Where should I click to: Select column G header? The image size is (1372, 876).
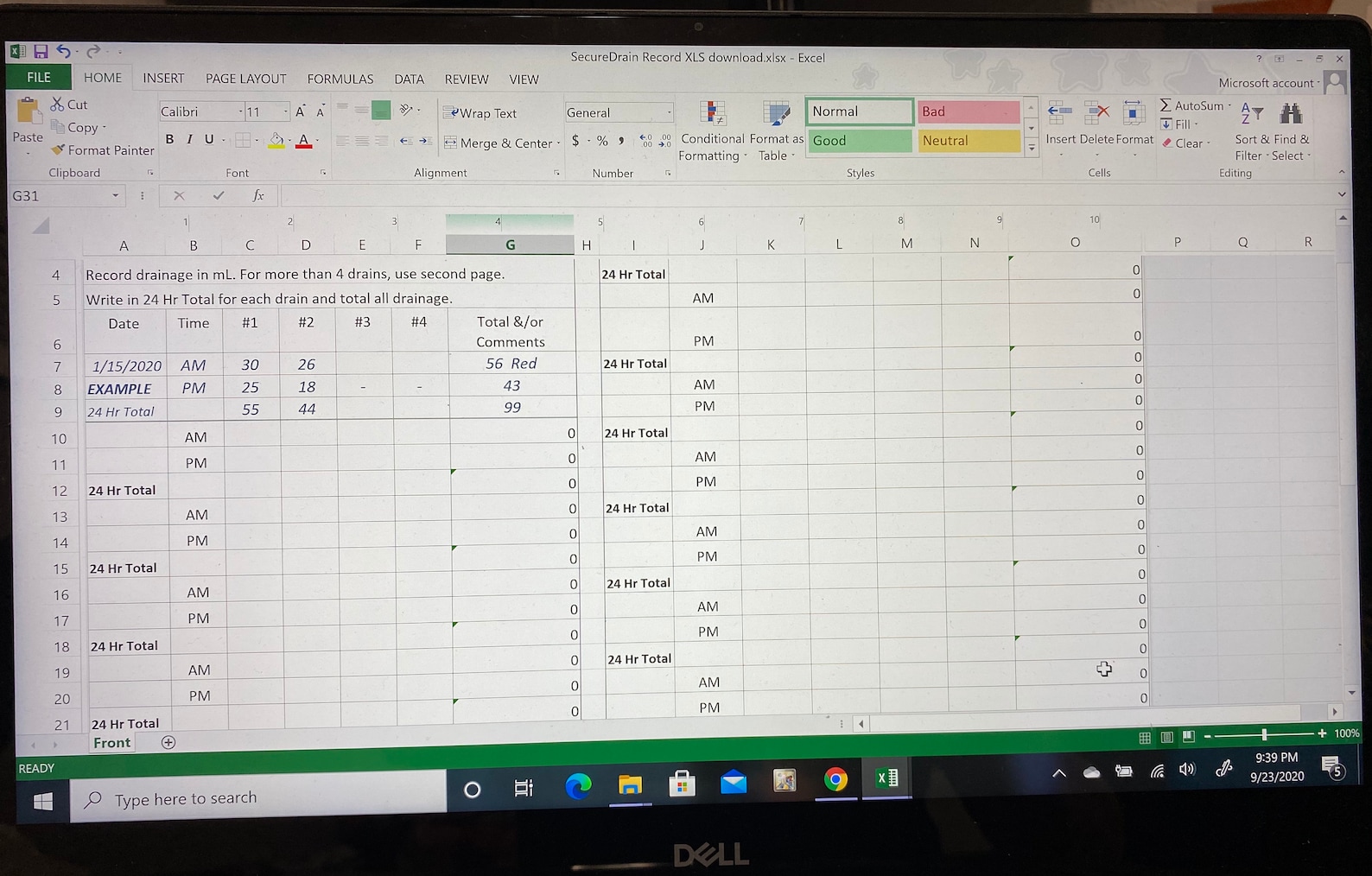point(510,245)
